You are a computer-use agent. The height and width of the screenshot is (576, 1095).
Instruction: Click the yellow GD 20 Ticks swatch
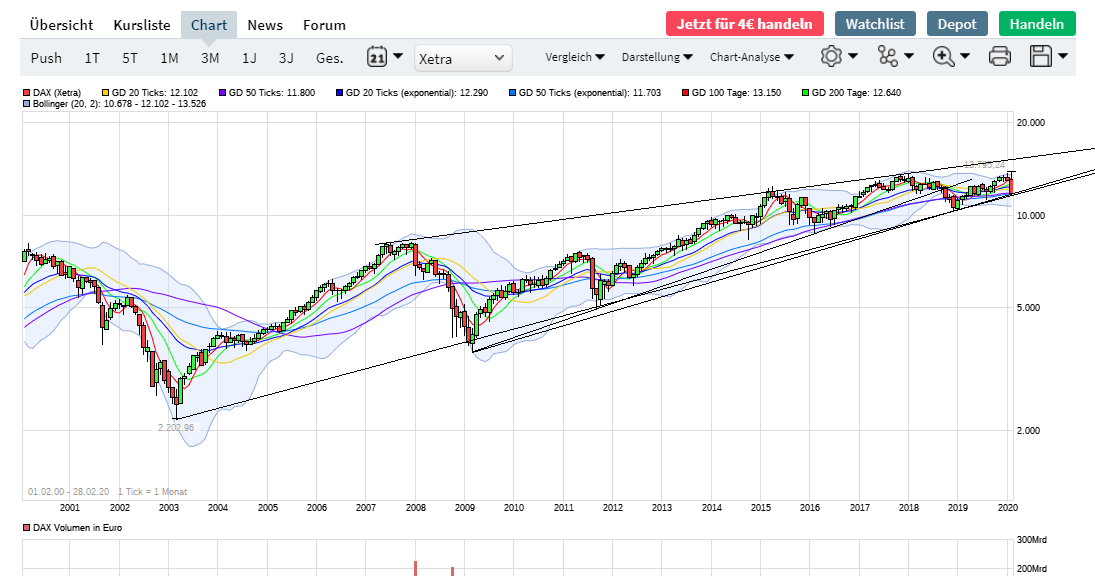pos(105,93)
